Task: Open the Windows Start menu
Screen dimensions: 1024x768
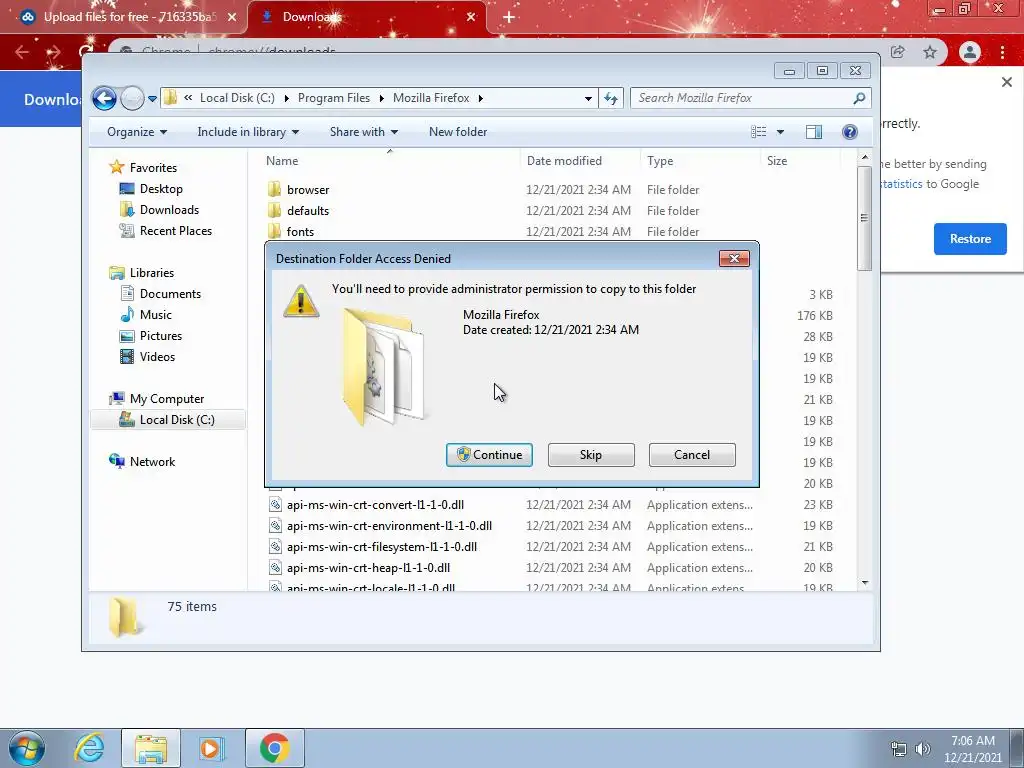Action: click(x=26, y=748)
